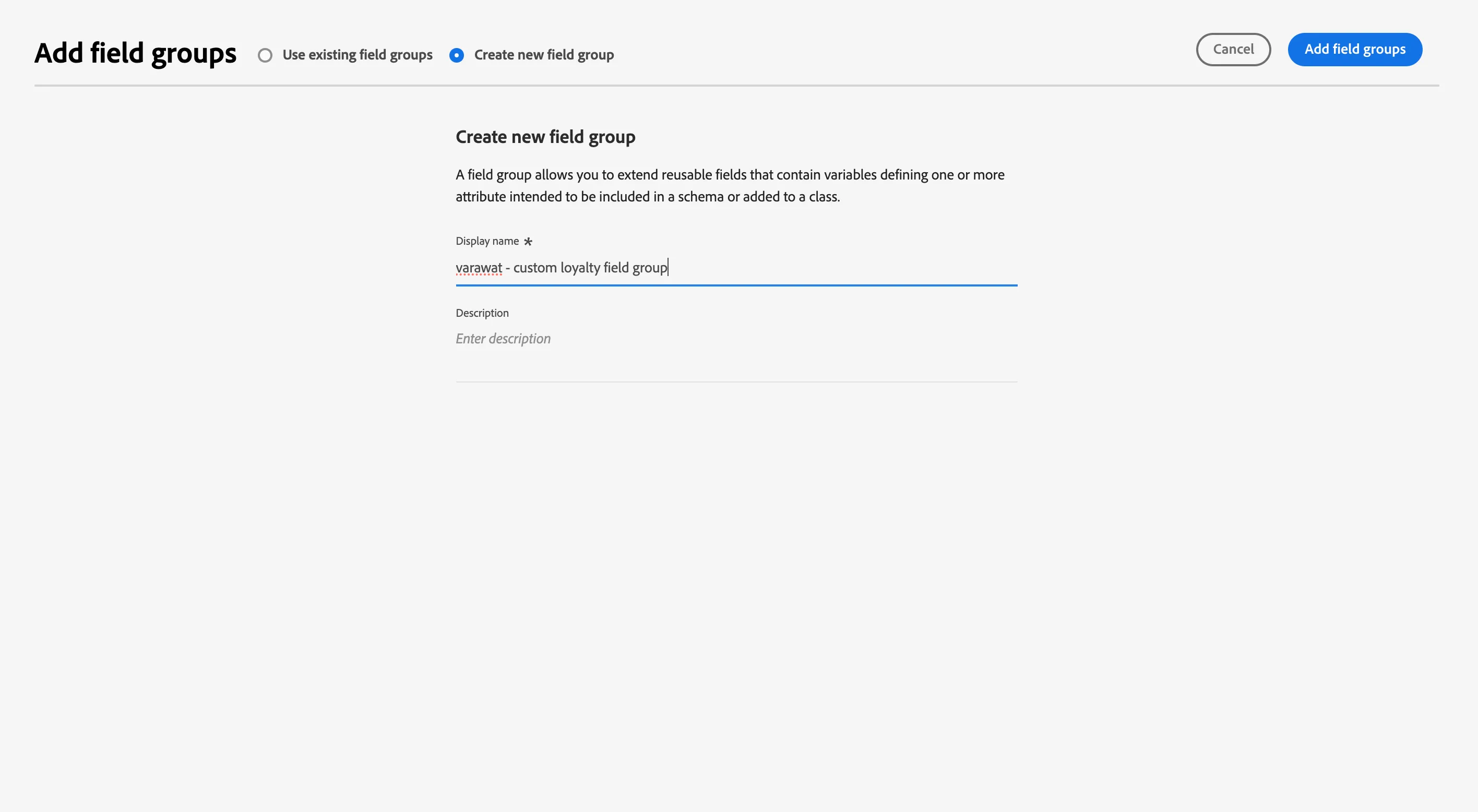Click the 'Display name' field label
Screen dimensions: 1478x812
point(486,241)
